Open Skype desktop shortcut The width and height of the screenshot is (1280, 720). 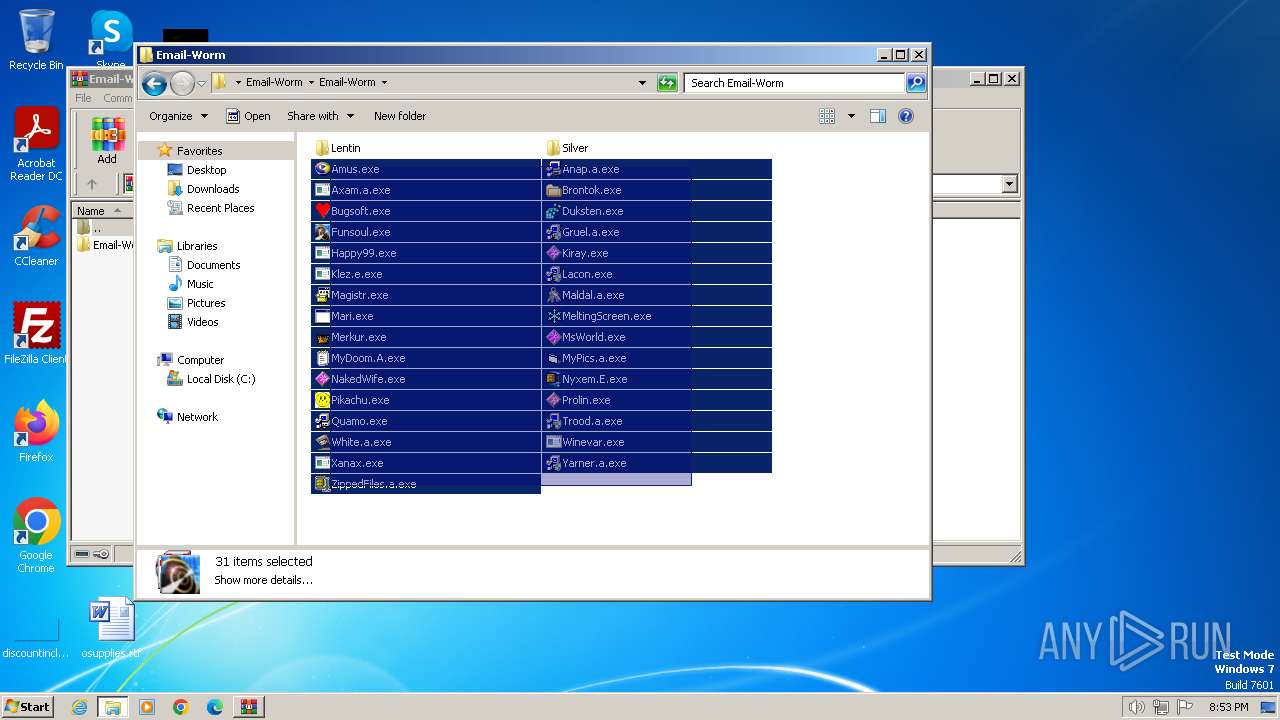pos(111,40)
